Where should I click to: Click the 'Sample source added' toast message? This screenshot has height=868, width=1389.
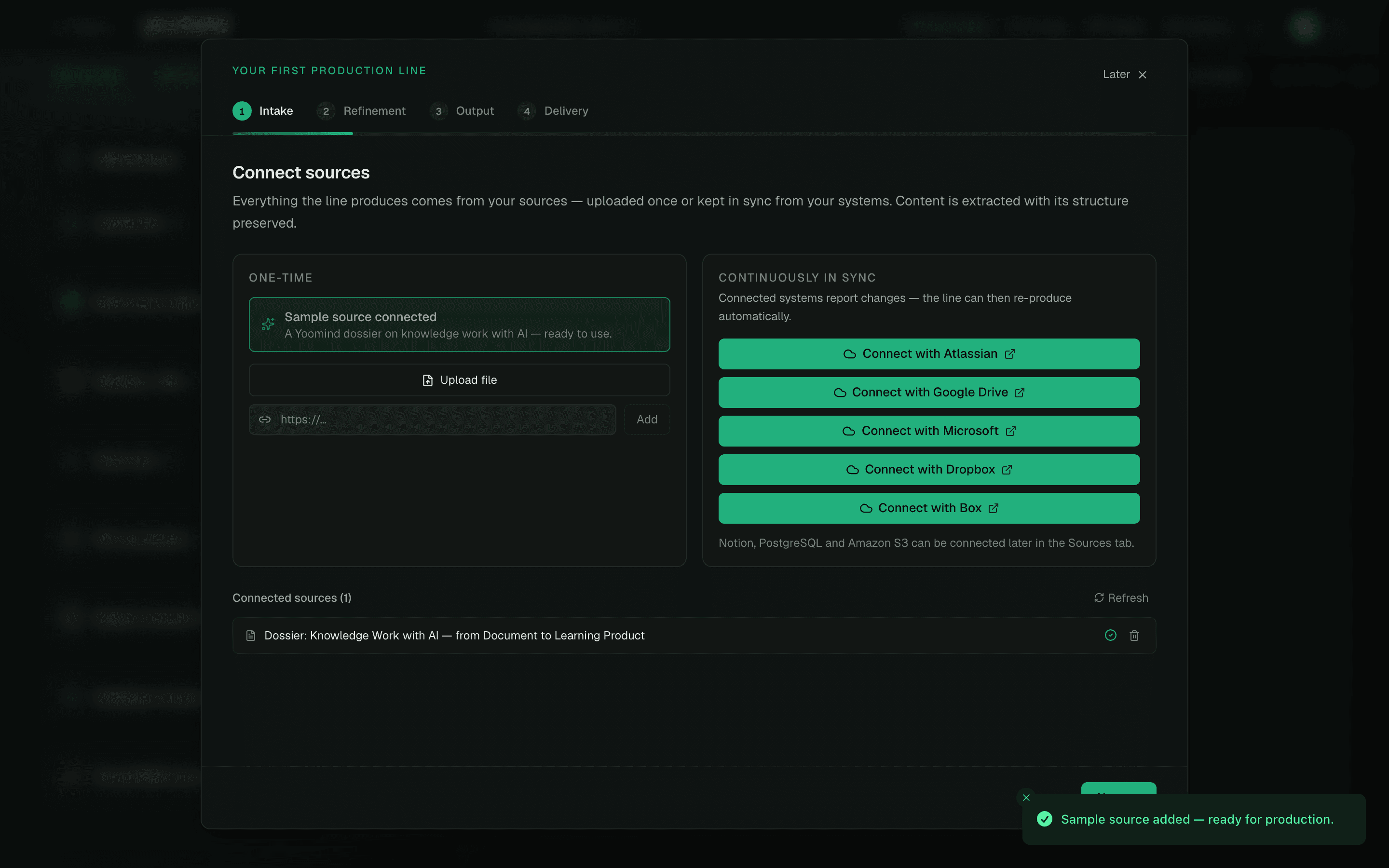click(1198, 819)
